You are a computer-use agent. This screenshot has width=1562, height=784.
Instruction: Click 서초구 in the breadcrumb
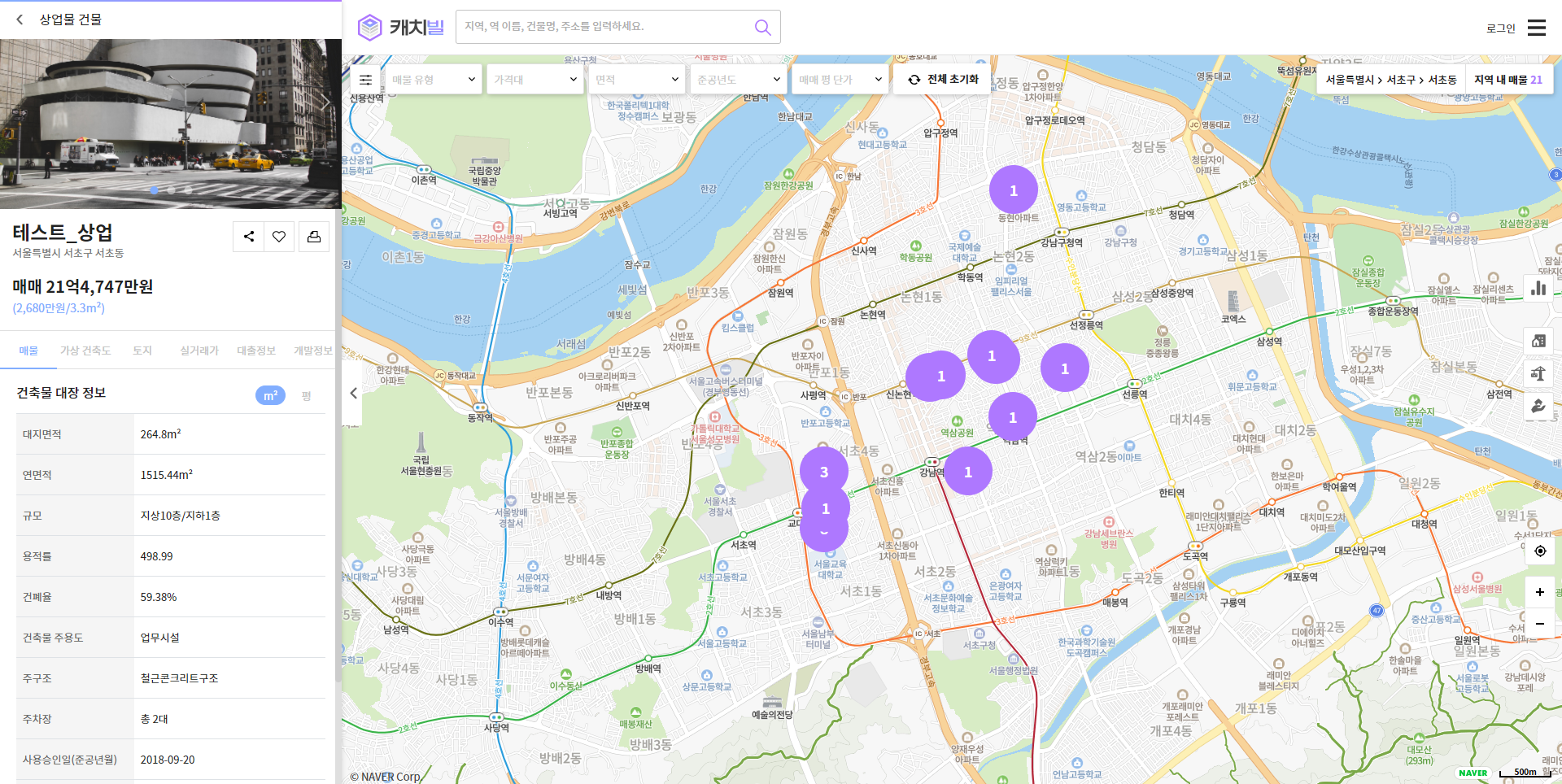(x=1402, y=80)
